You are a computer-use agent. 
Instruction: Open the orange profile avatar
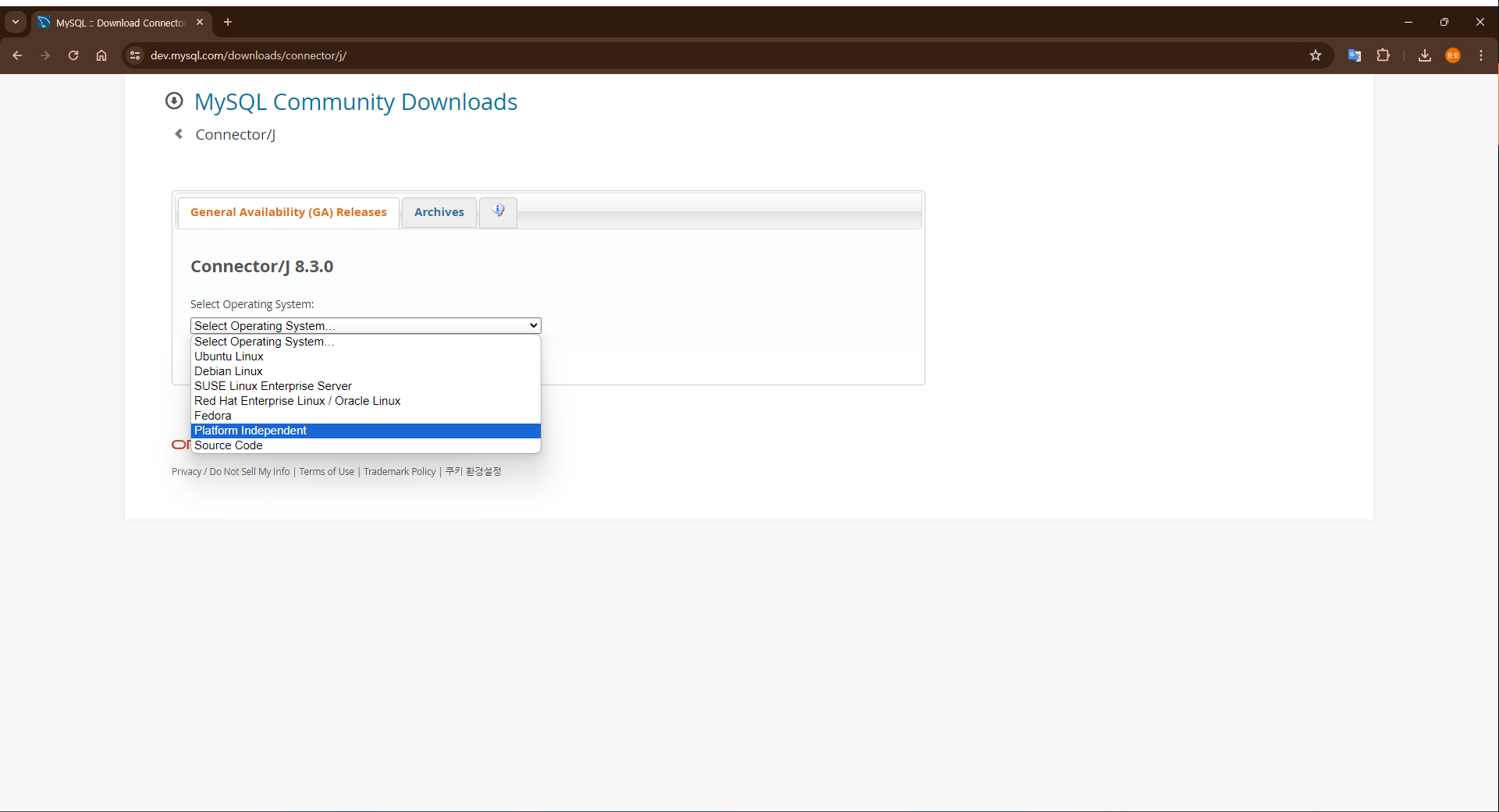[x=1453, y=55]
